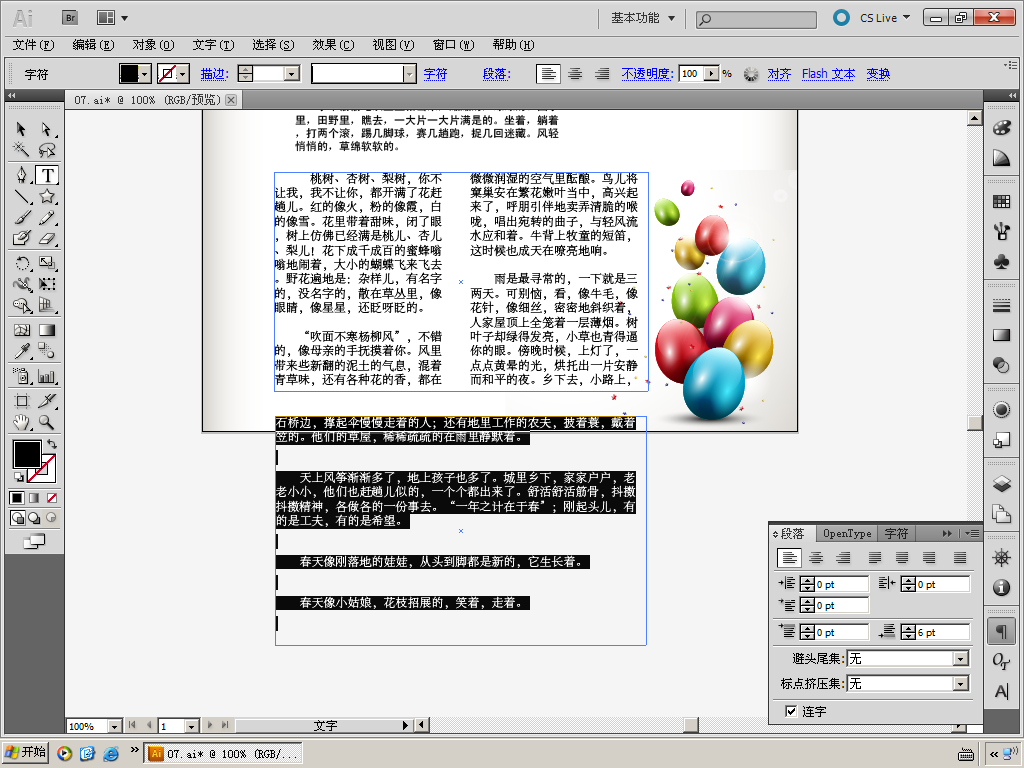Image resolution: width=1024 pixels, height=768 pixels.
Task: Pick the Eyedropper tool
Action: 21,351
